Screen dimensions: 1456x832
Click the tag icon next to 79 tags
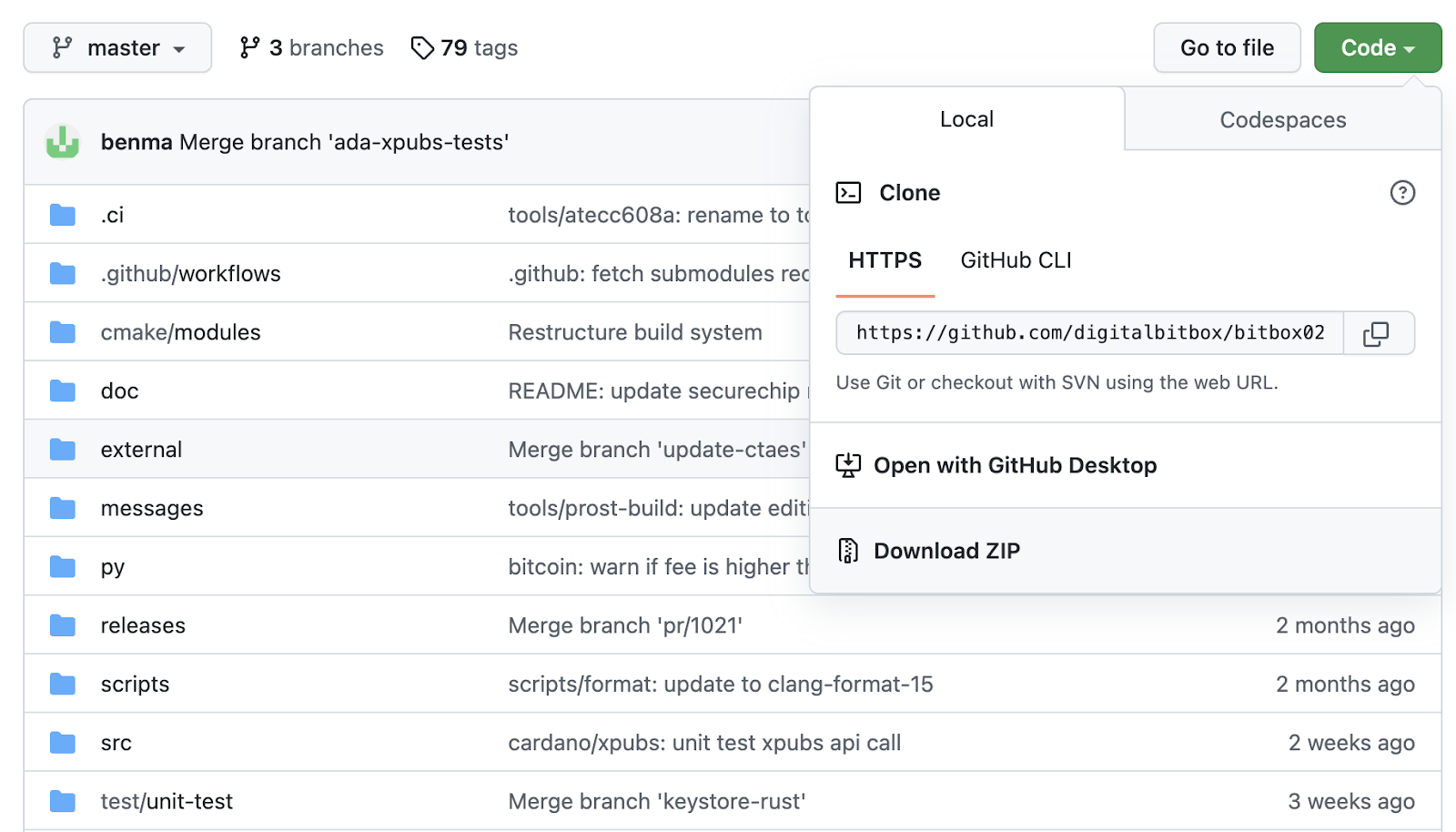[x=422, y=48]
